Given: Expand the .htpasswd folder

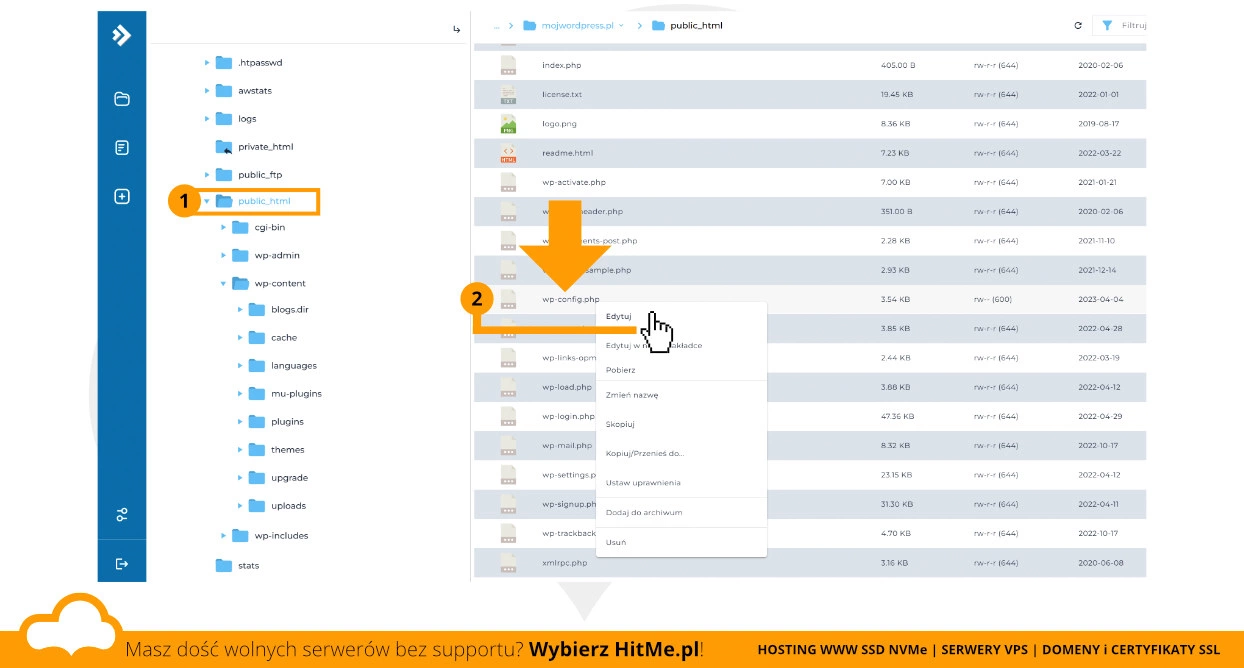Looking at the screenshot, I should pyautogui.click(x=207, y=63).
